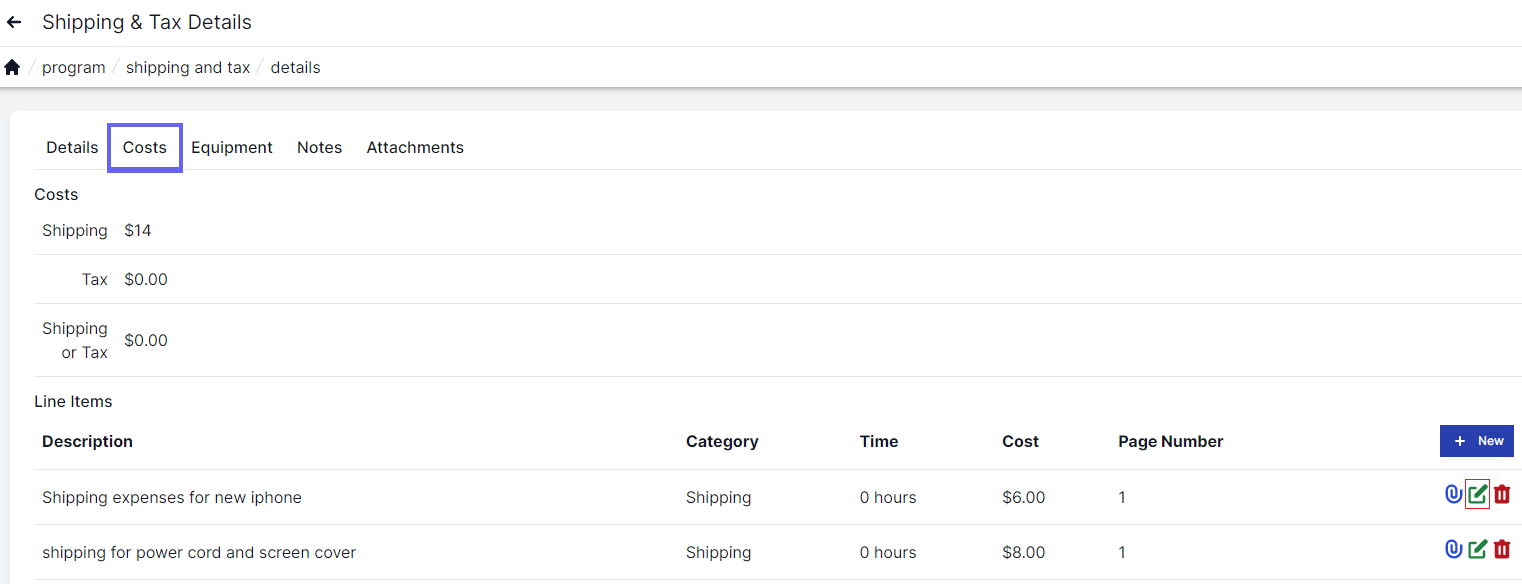This screenshot has height=584, width=1522.
Task: Delete the power cord and screen cover entry
Action: 1502,548
